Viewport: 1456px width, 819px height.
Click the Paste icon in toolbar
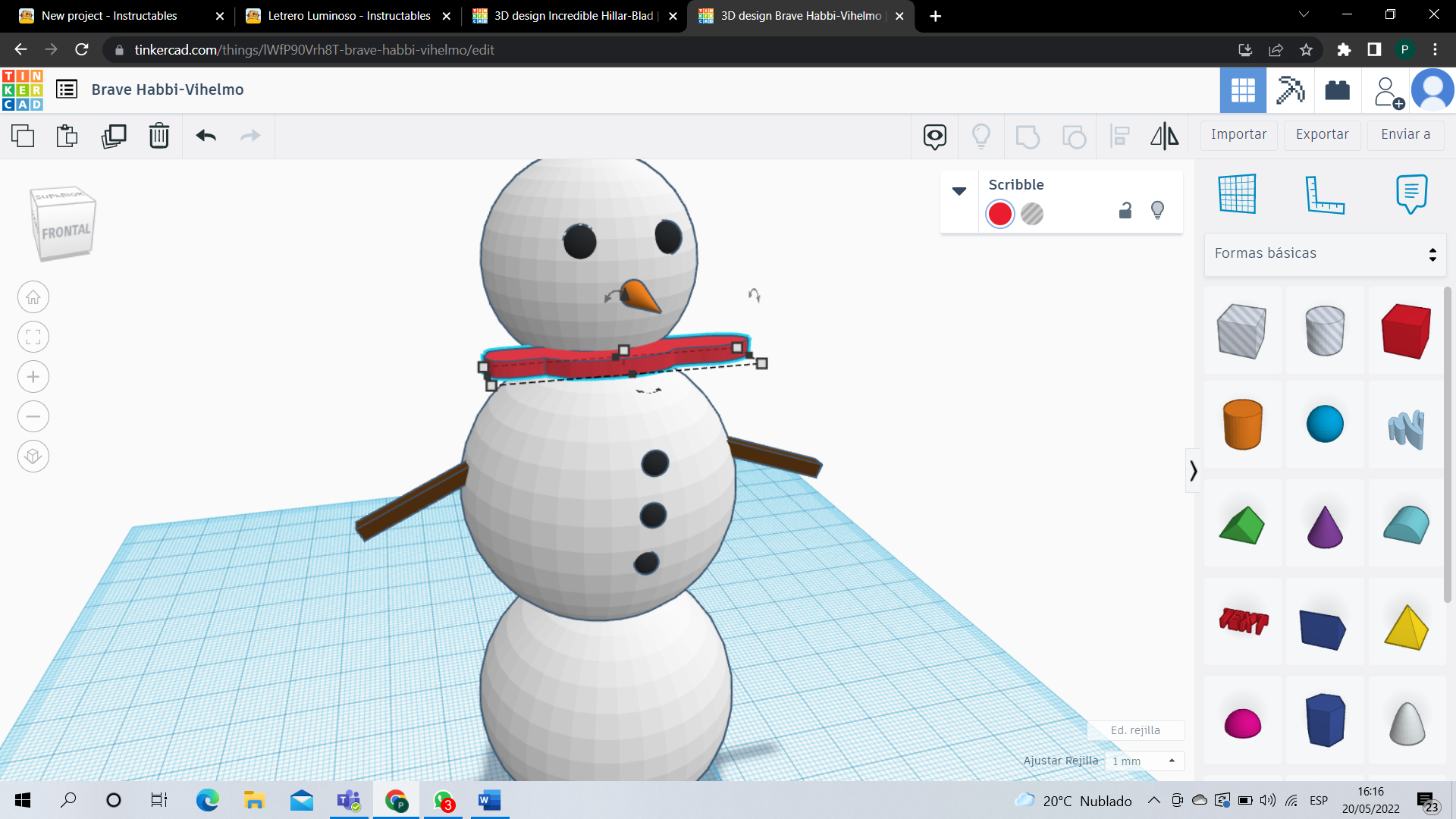[67, 136]
